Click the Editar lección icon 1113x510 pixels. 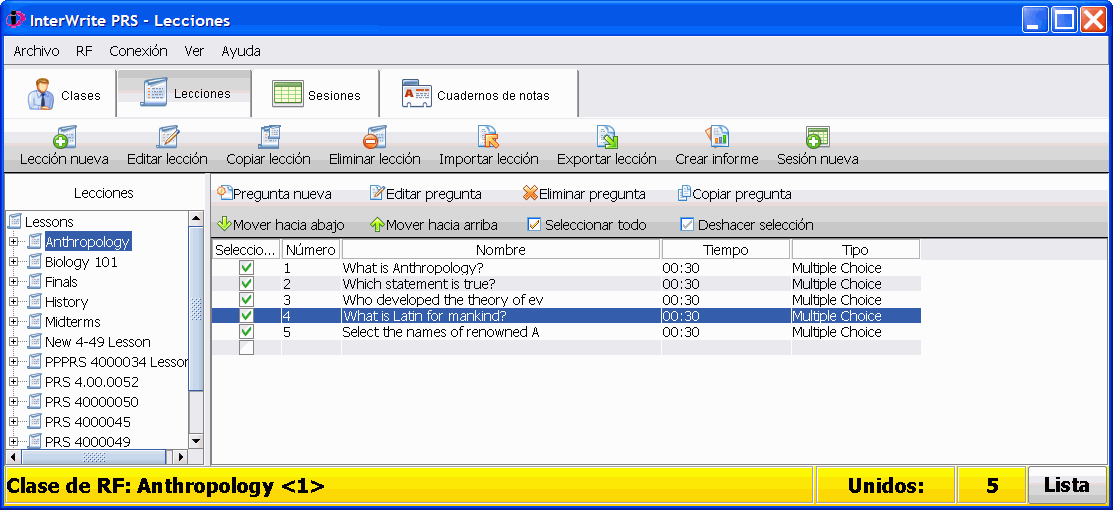(x=168, y=136)
